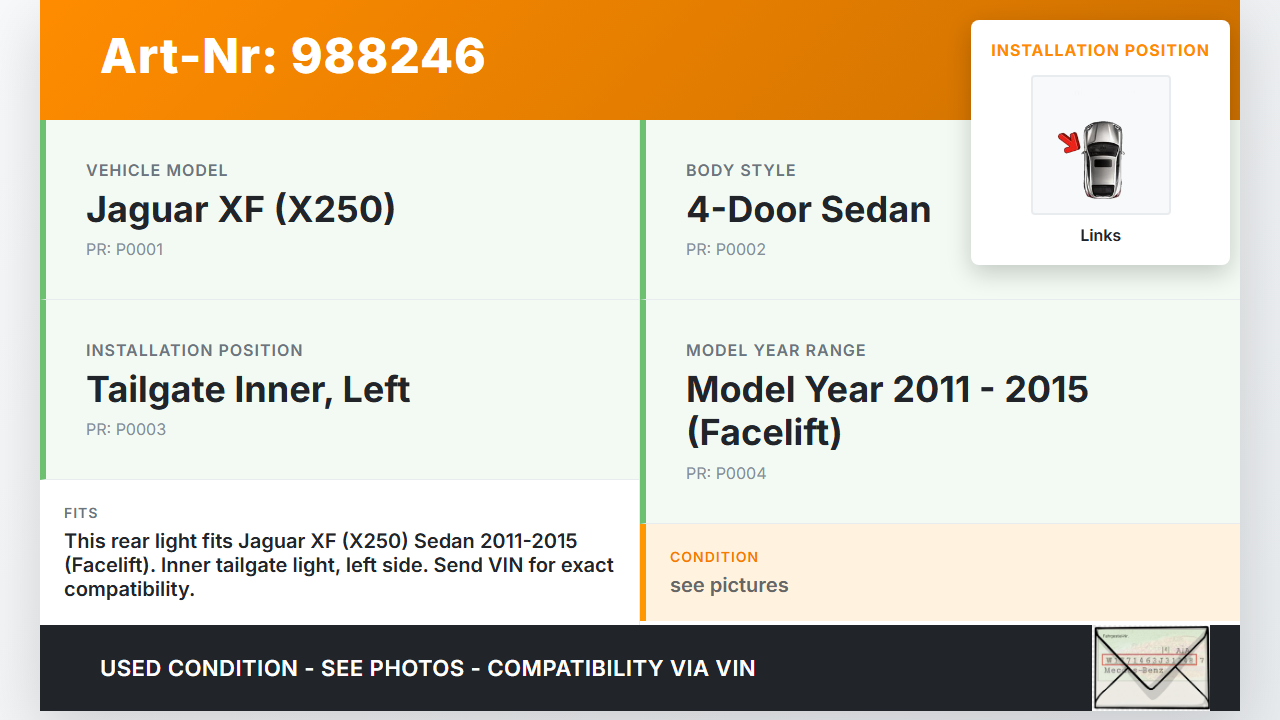The height and width of the screenshot is (720, 1280).
Task: Click the BODY STYLE field label
Action: [x=741, y=170]
